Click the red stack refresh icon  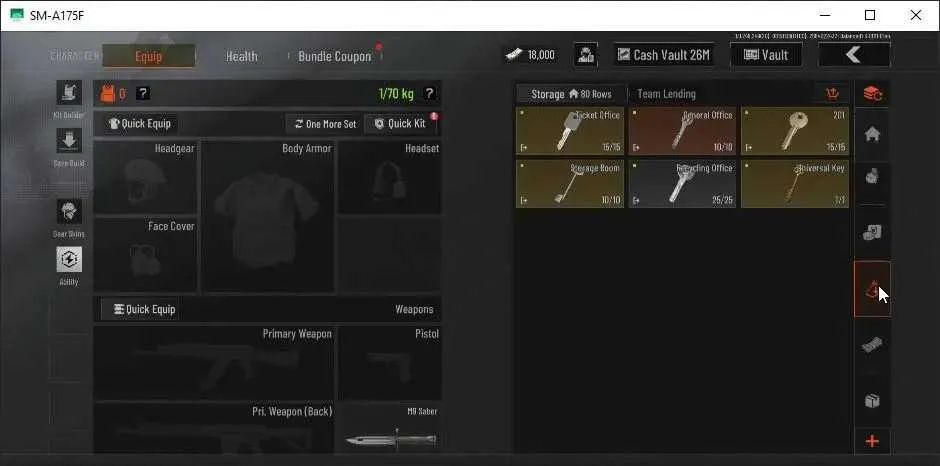pyautogui.click(x=872, y=94)
